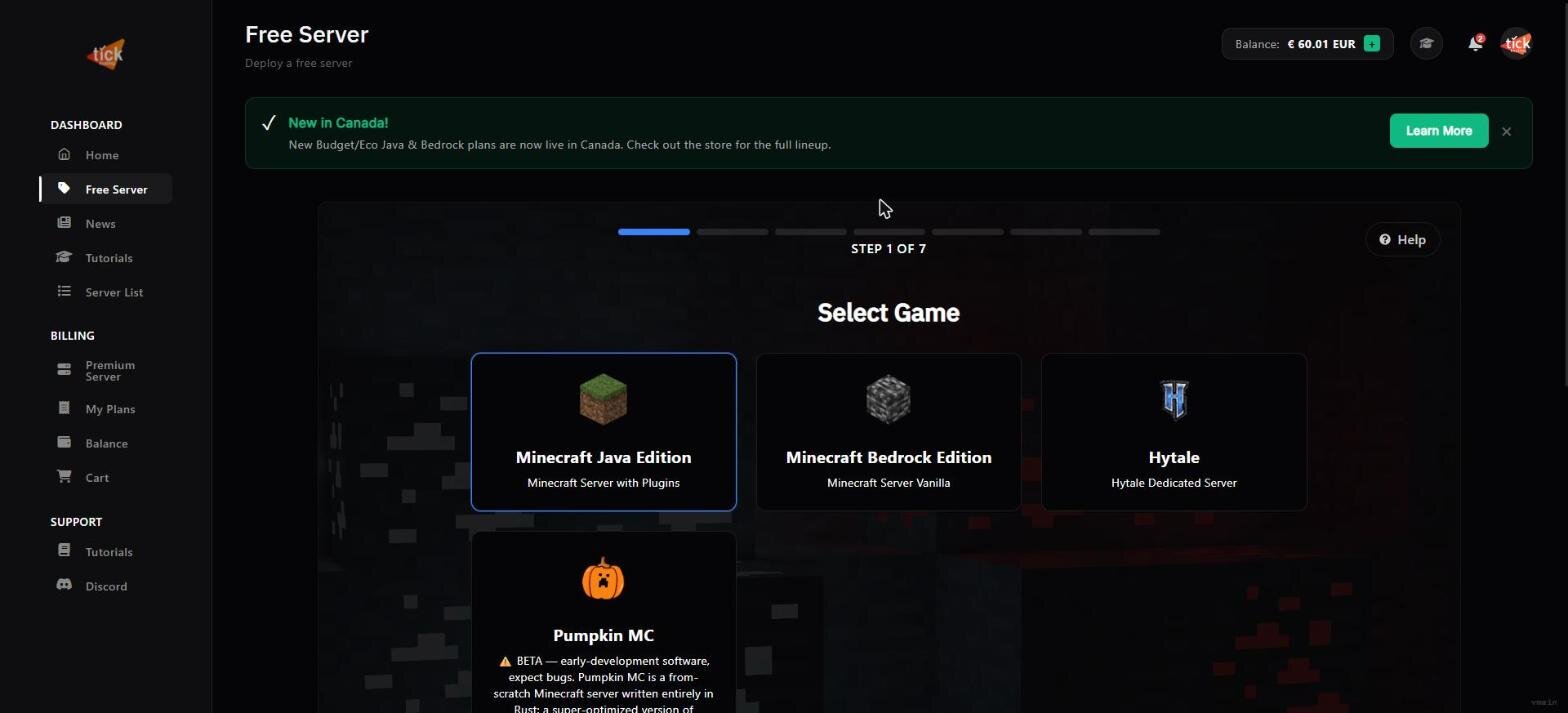Open Server List page
1568x713 pixels.
[105, 292]
